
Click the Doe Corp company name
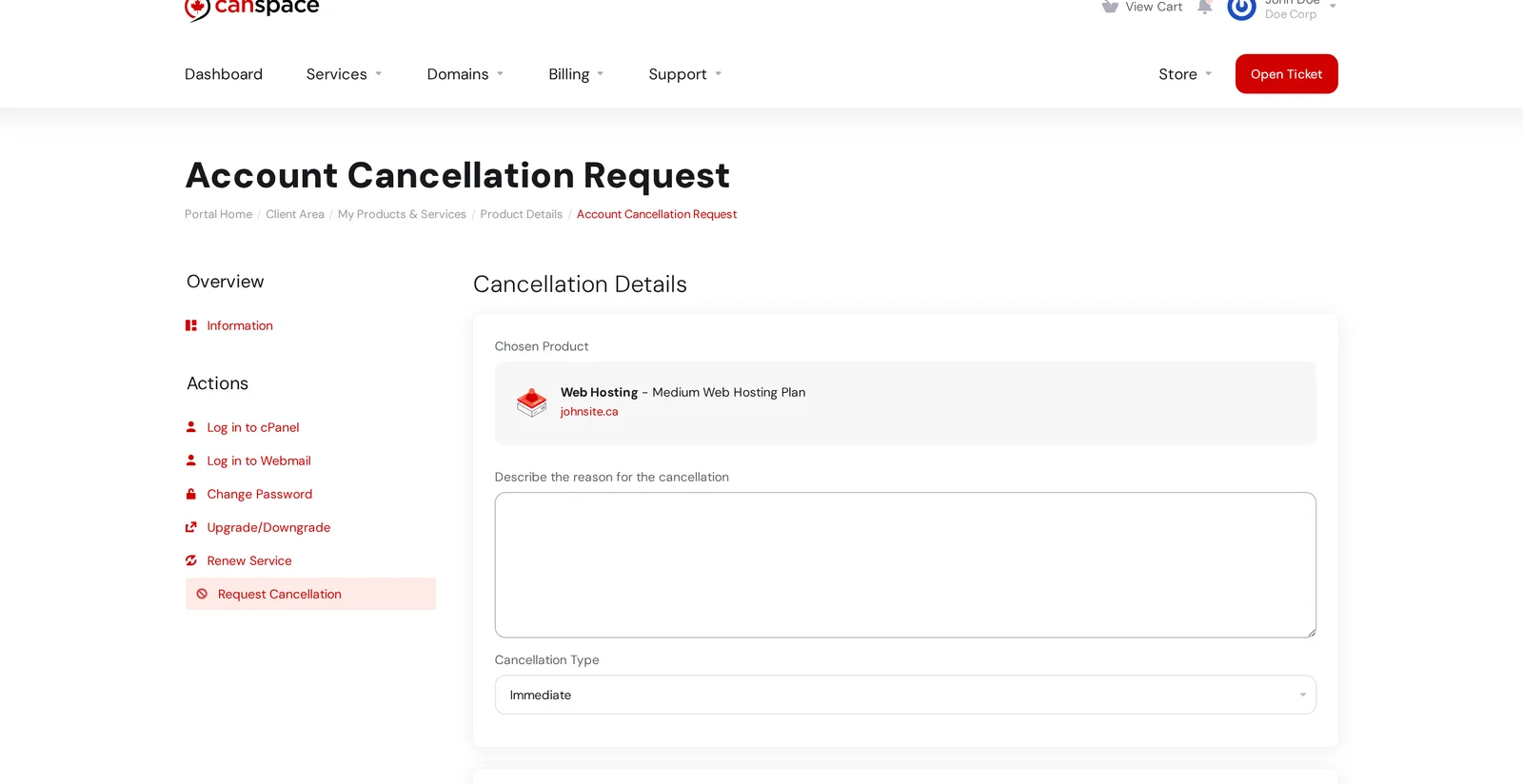tap(1291, 14)
